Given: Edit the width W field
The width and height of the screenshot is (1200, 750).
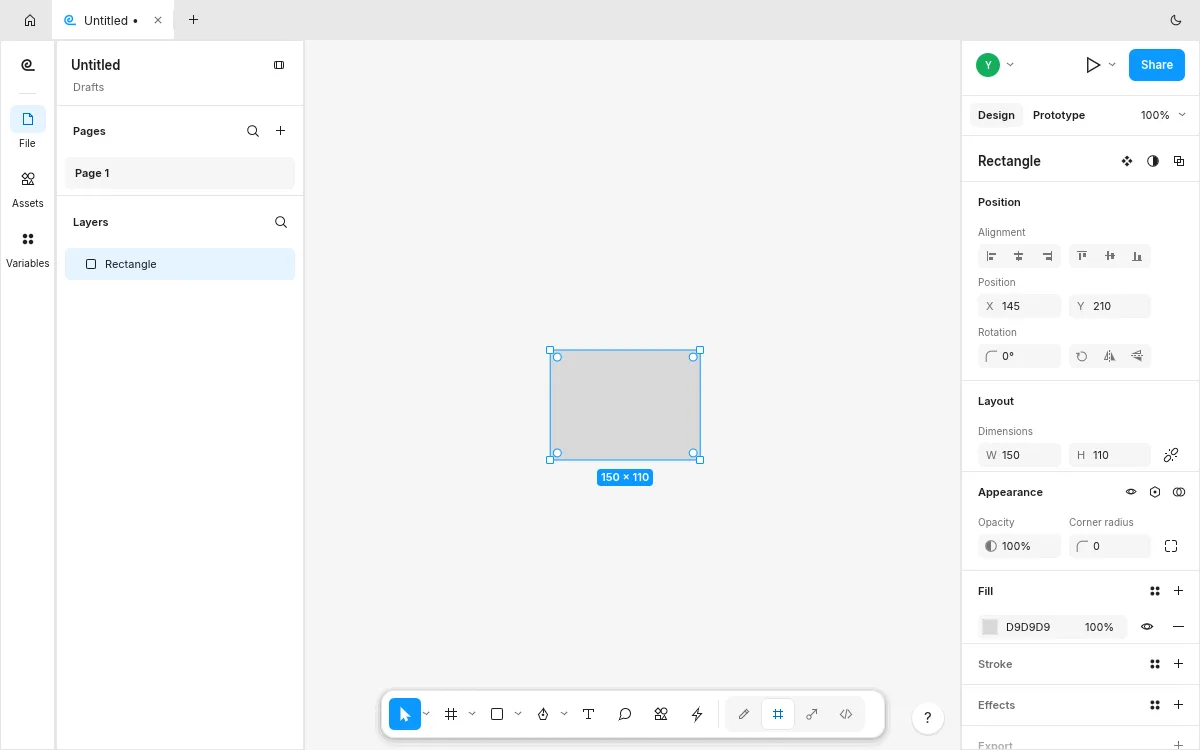Looking at the screenshot, I should pyautogui.click(x=1019, y=455).
